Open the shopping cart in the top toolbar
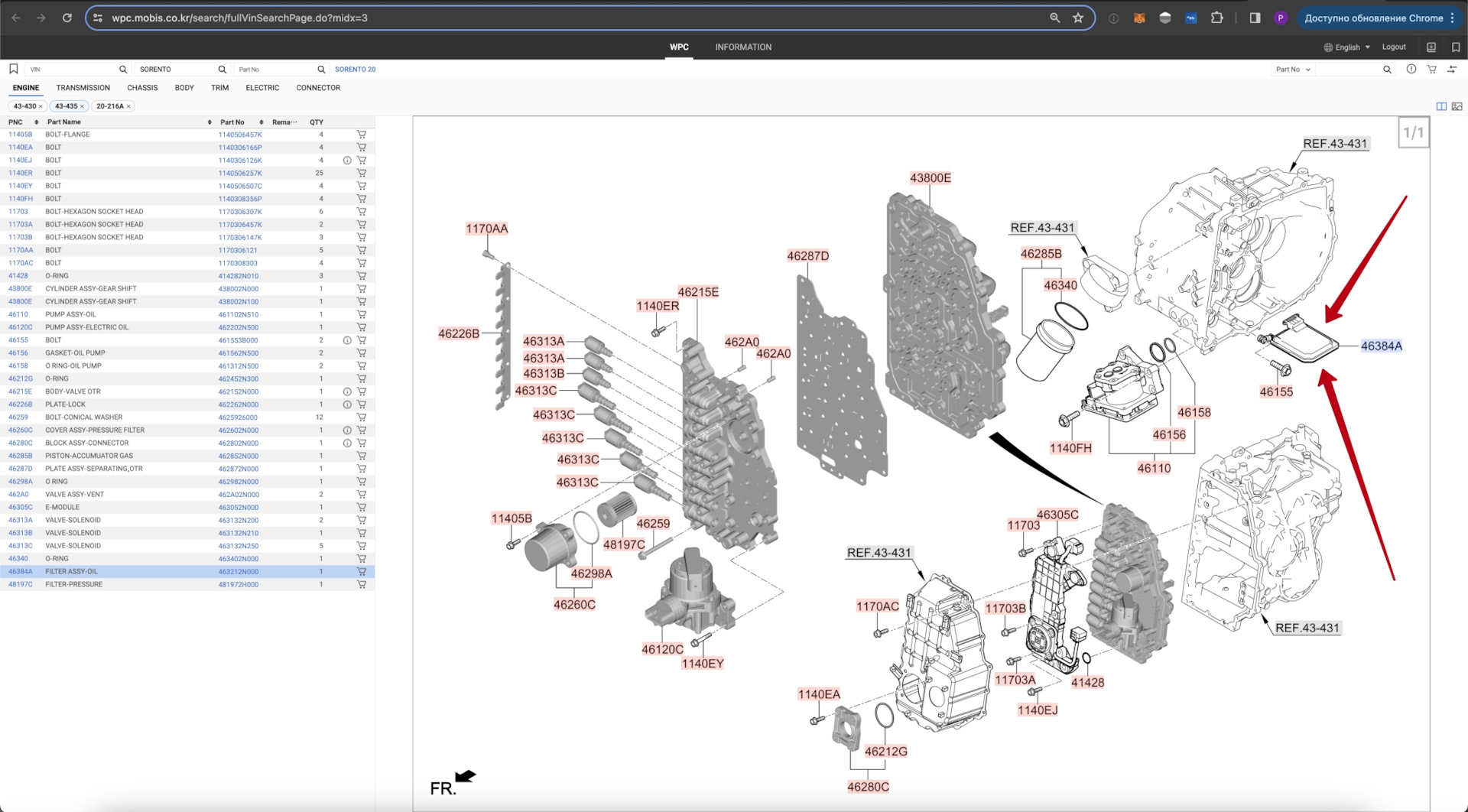The image size is (1468, 812). [1431, 70]
